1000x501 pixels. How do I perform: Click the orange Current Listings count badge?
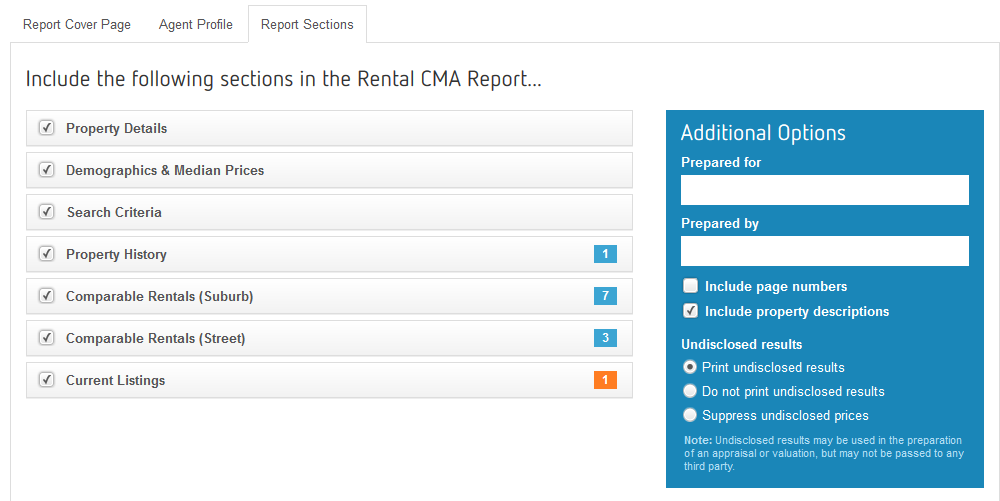click(605, 380)
